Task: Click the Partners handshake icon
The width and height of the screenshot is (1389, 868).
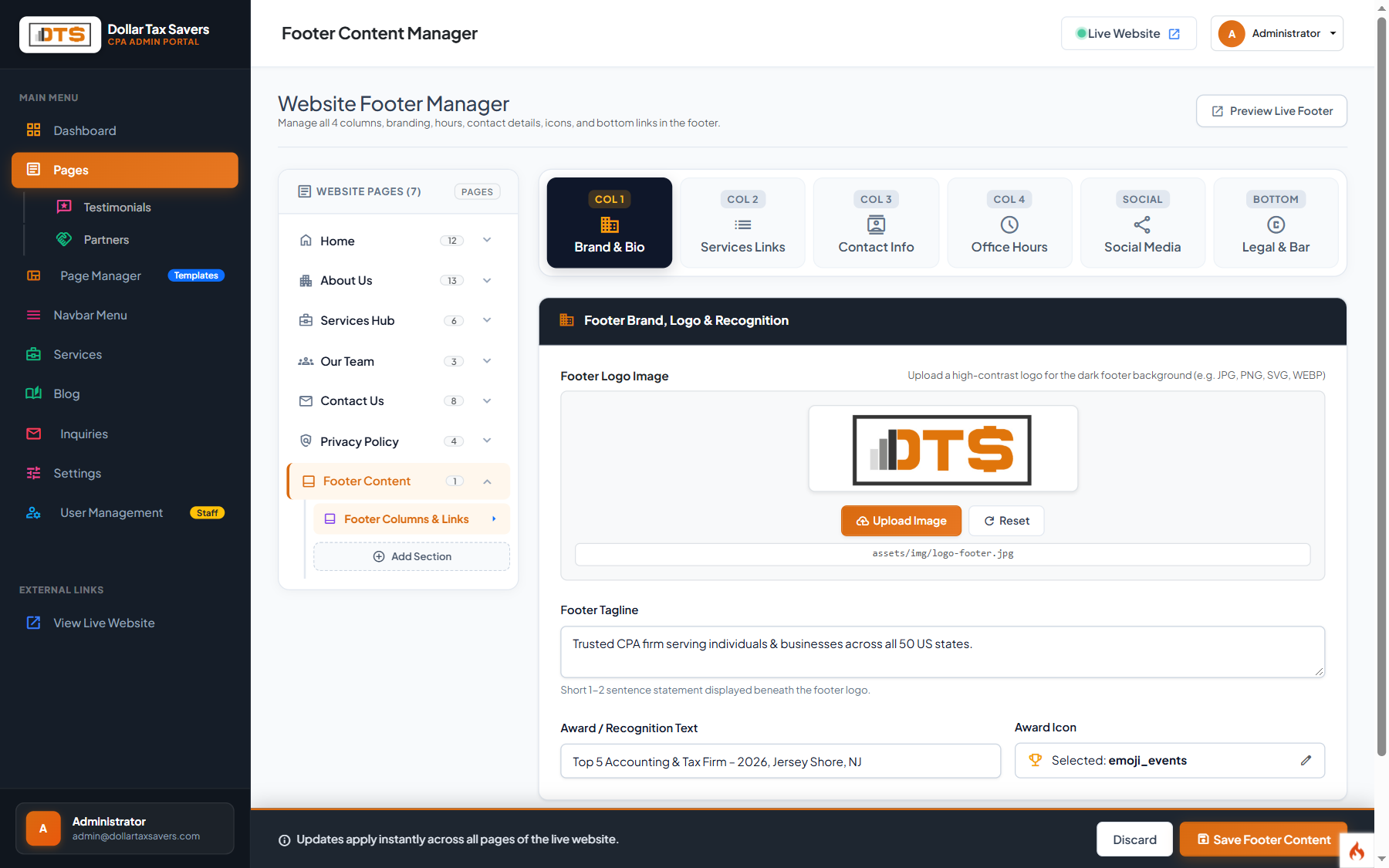Action: [x=64, y=239]
